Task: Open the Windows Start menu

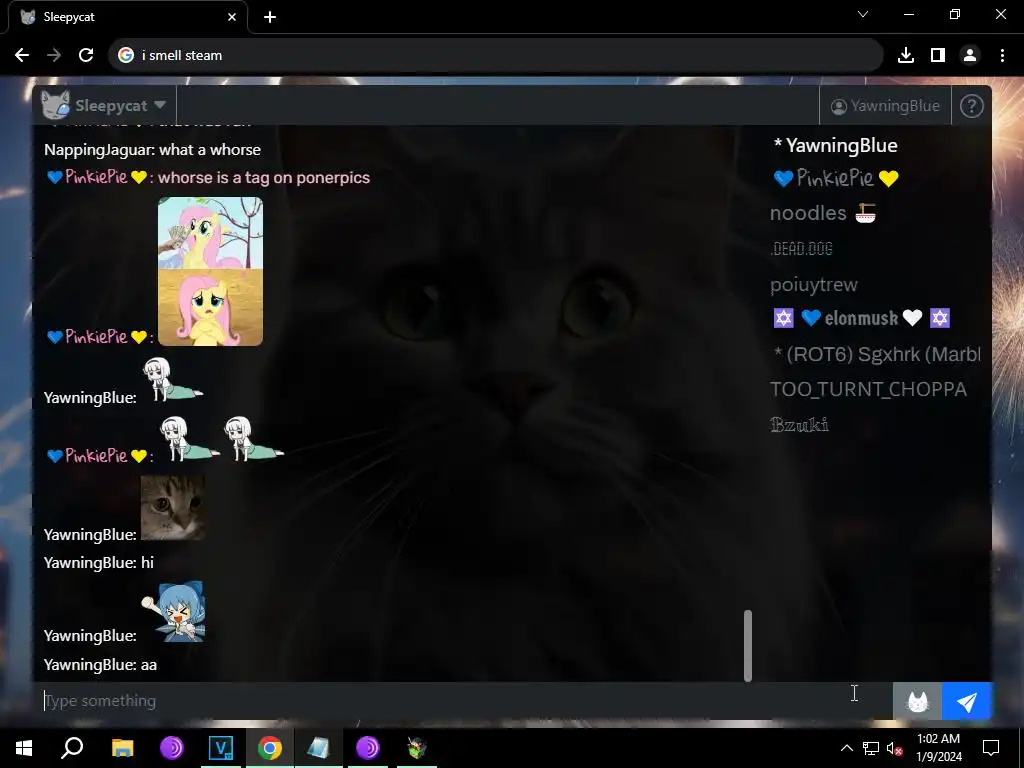Action: click(x=24, y=748)
